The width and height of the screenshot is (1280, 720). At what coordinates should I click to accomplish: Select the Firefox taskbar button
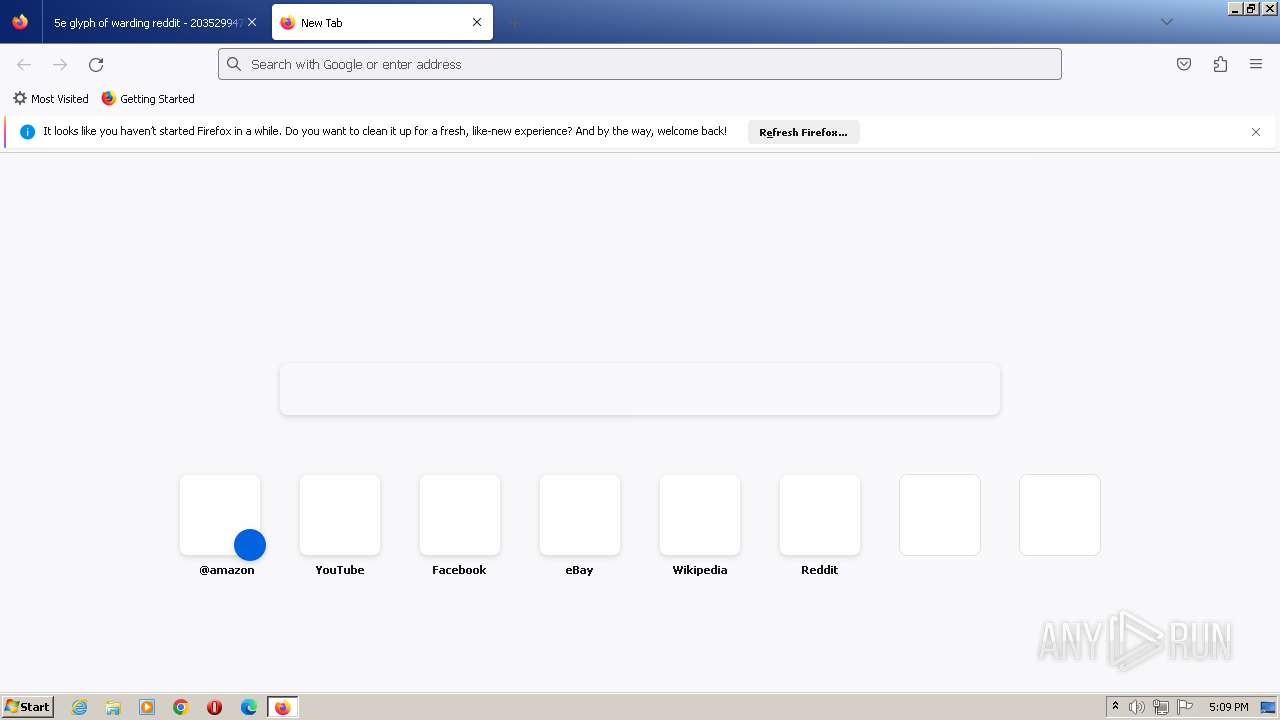click(x=282, y=707)
